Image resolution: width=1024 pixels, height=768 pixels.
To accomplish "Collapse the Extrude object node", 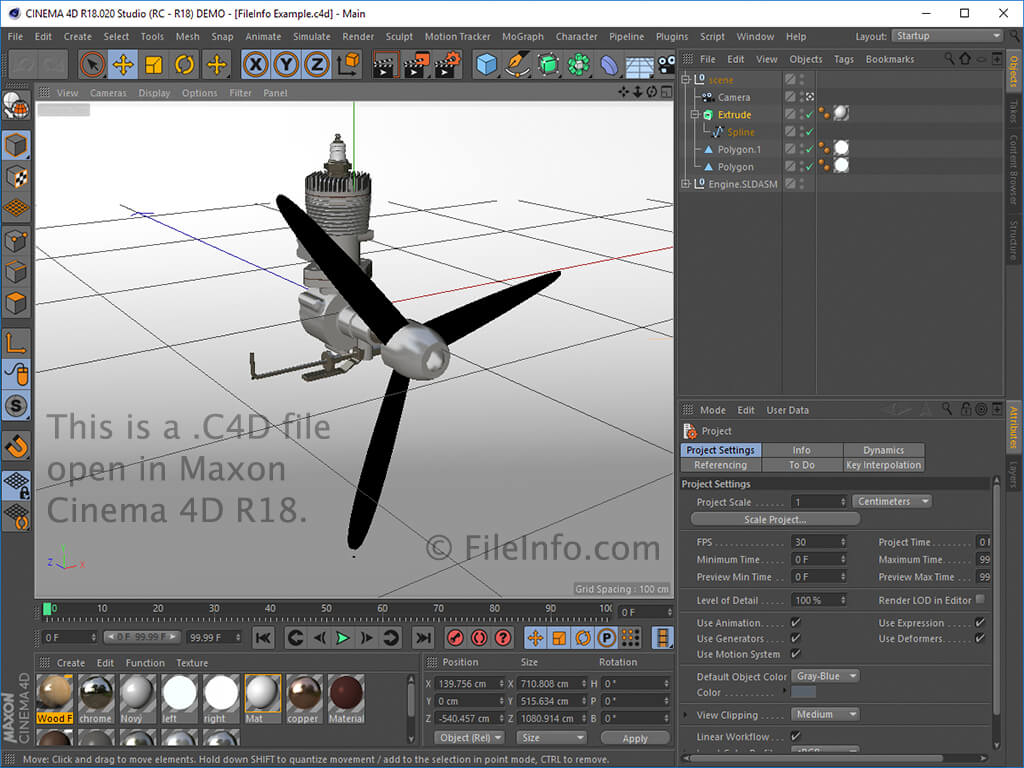I will [x=696, y=114].
